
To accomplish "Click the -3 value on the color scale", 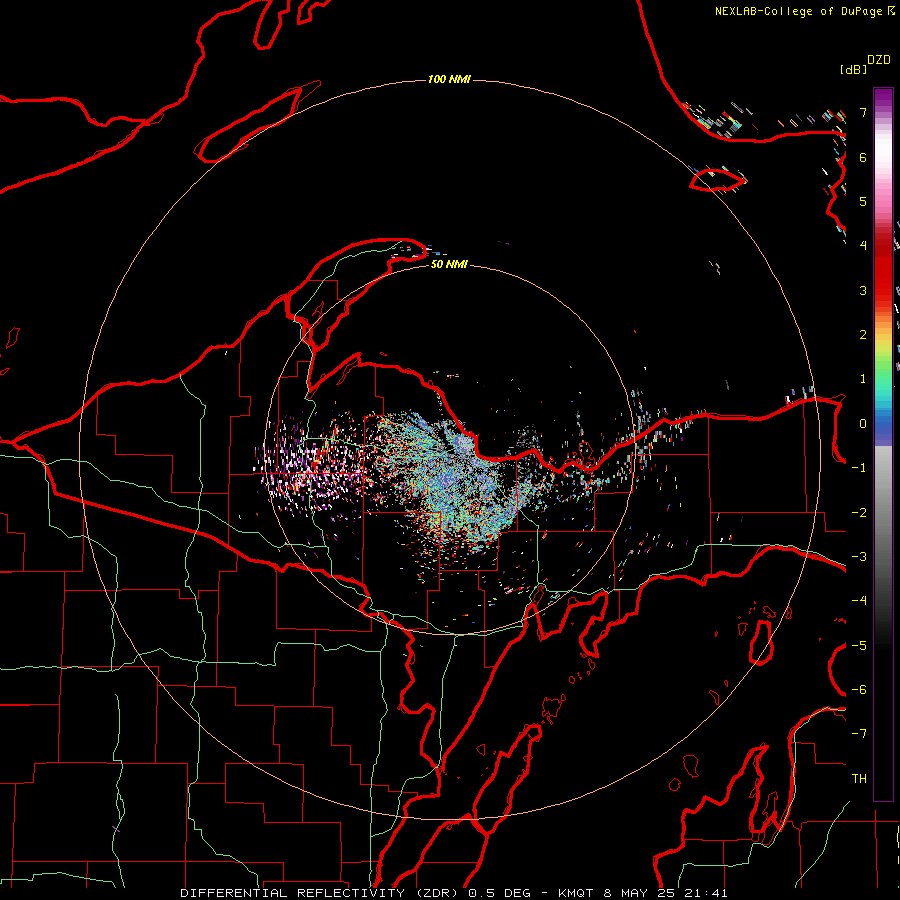I will click(859, 557).
